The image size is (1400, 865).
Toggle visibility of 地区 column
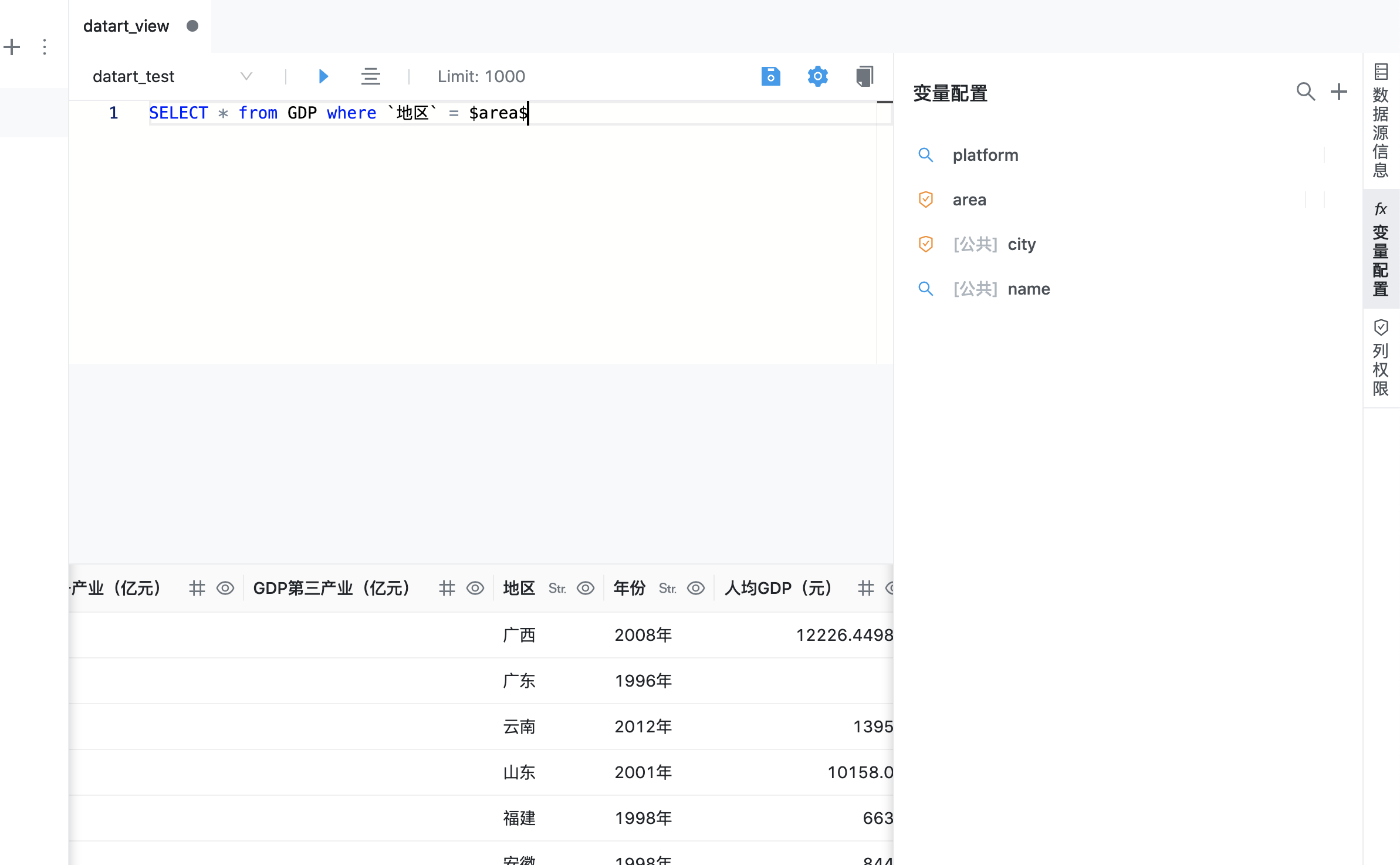[586, 588]
